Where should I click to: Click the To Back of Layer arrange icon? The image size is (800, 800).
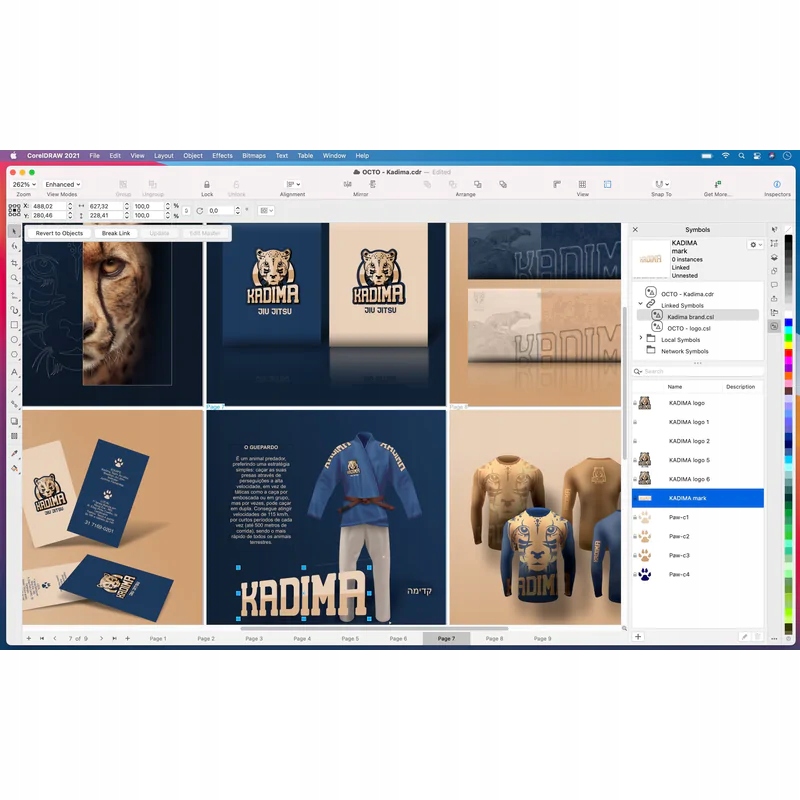pos(503,184)
